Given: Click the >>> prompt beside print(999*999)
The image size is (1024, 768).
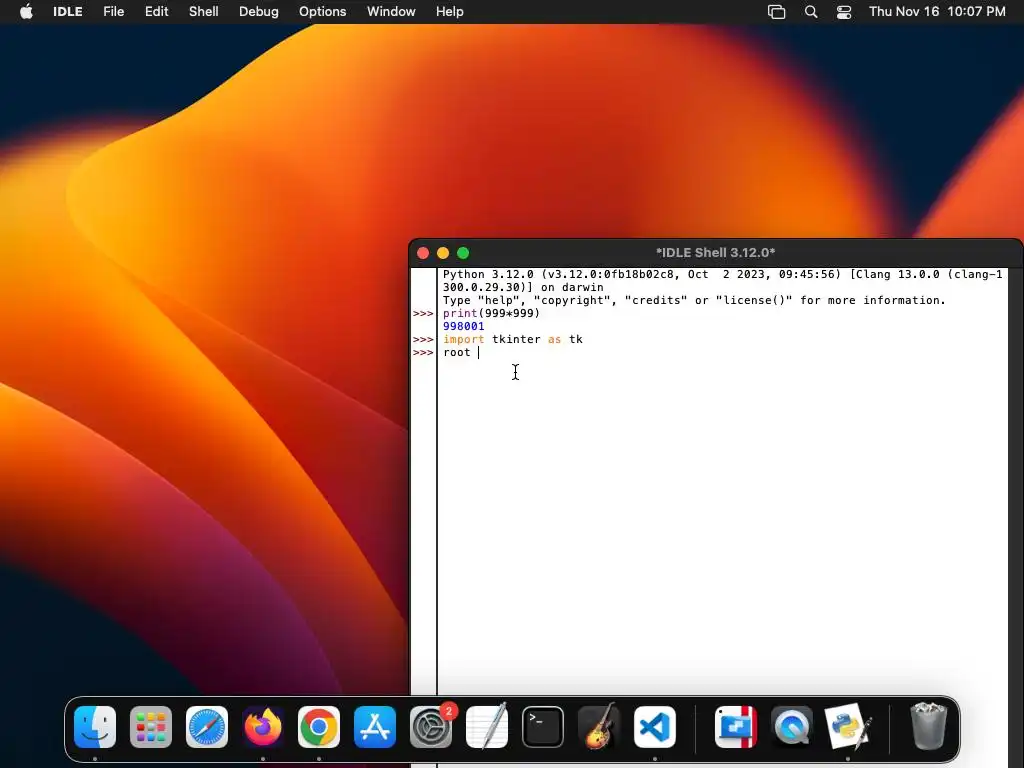Looking at the screenshot, I should [423, 313].
